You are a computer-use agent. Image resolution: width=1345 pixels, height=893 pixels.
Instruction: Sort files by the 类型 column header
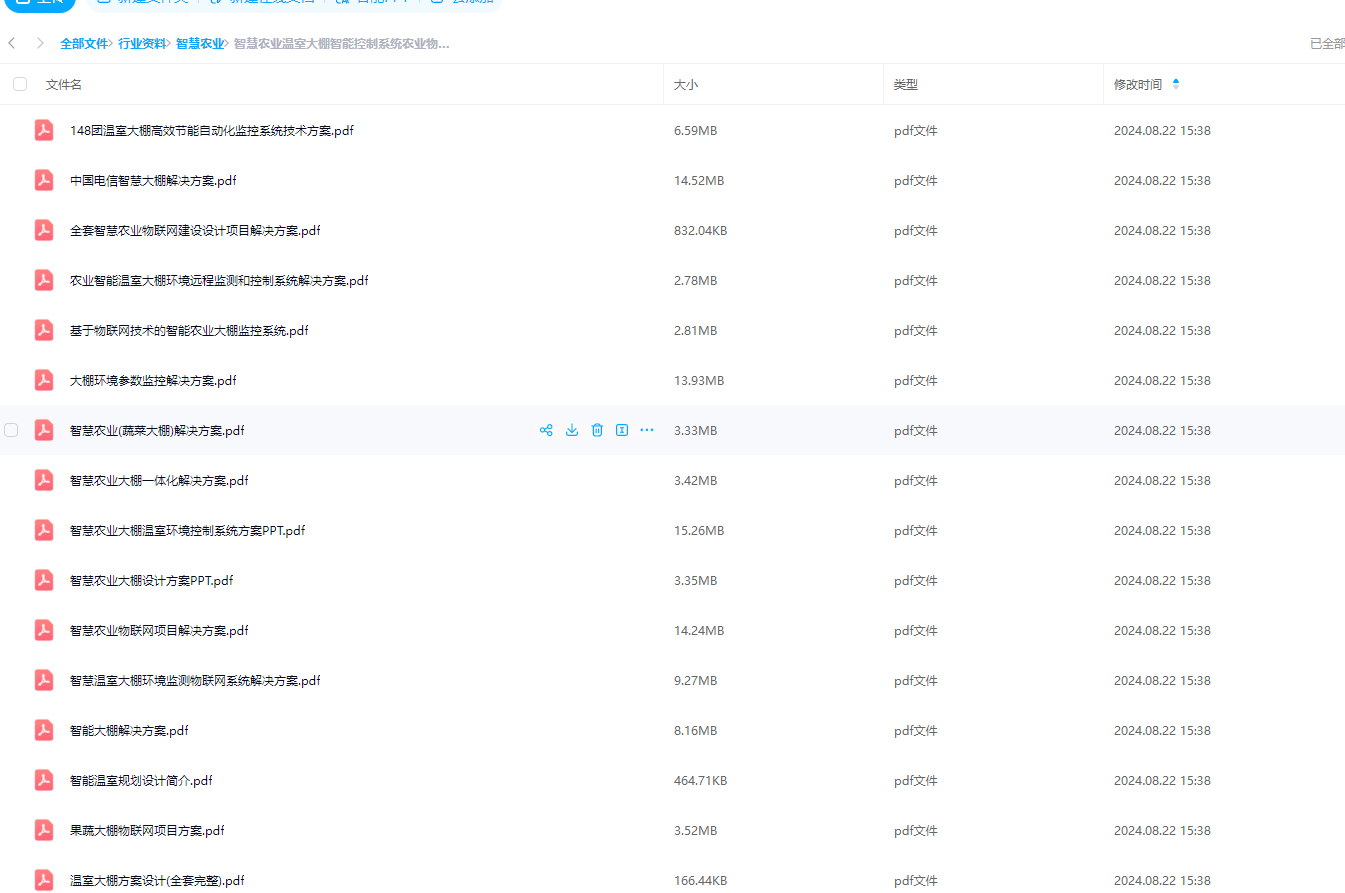pos(905,85)
